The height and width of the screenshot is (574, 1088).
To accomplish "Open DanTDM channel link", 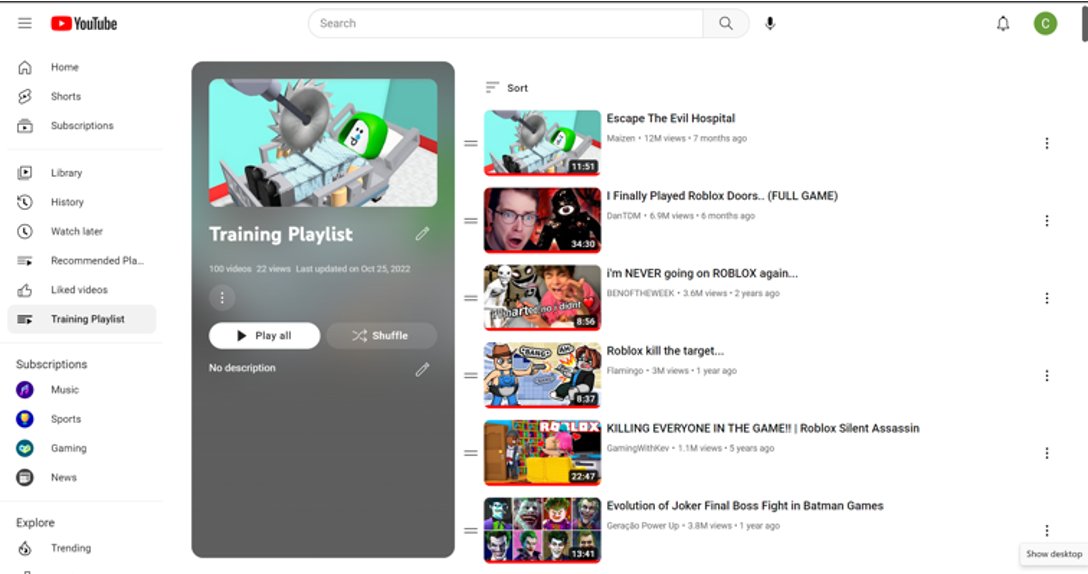I will [x=623, y=216].
